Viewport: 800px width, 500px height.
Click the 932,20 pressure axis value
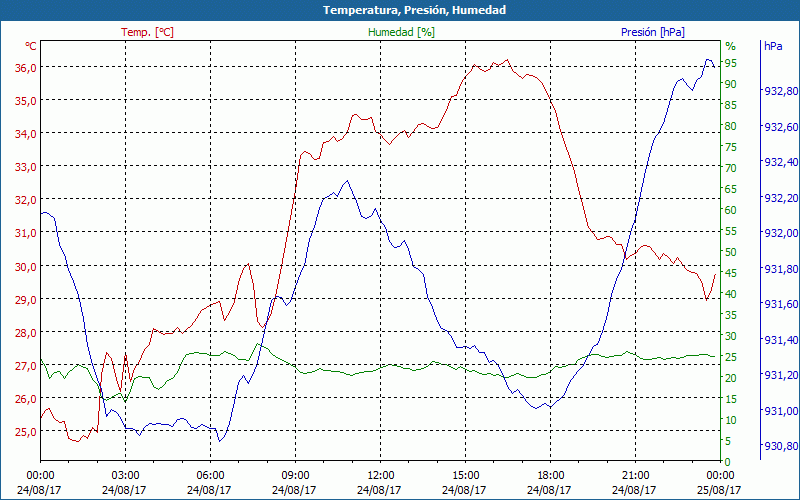pyautogui.click(x=781, y=197)
